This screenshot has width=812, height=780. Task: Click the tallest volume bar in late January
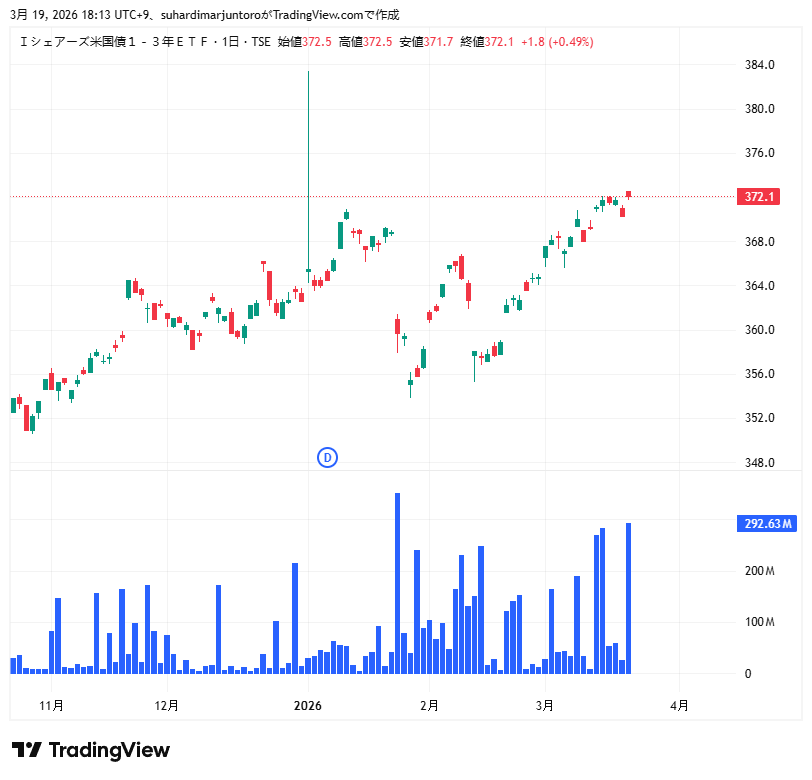(x=398, y=584)
